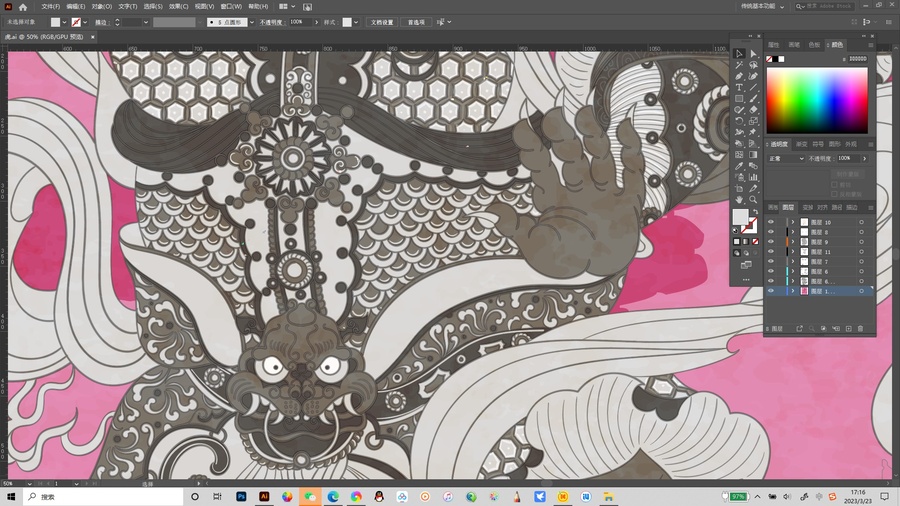Viewport: 900px width, 506px height.
Task: Hide layer 图层 10 via eye icon
Action: [x=771, y=222]
